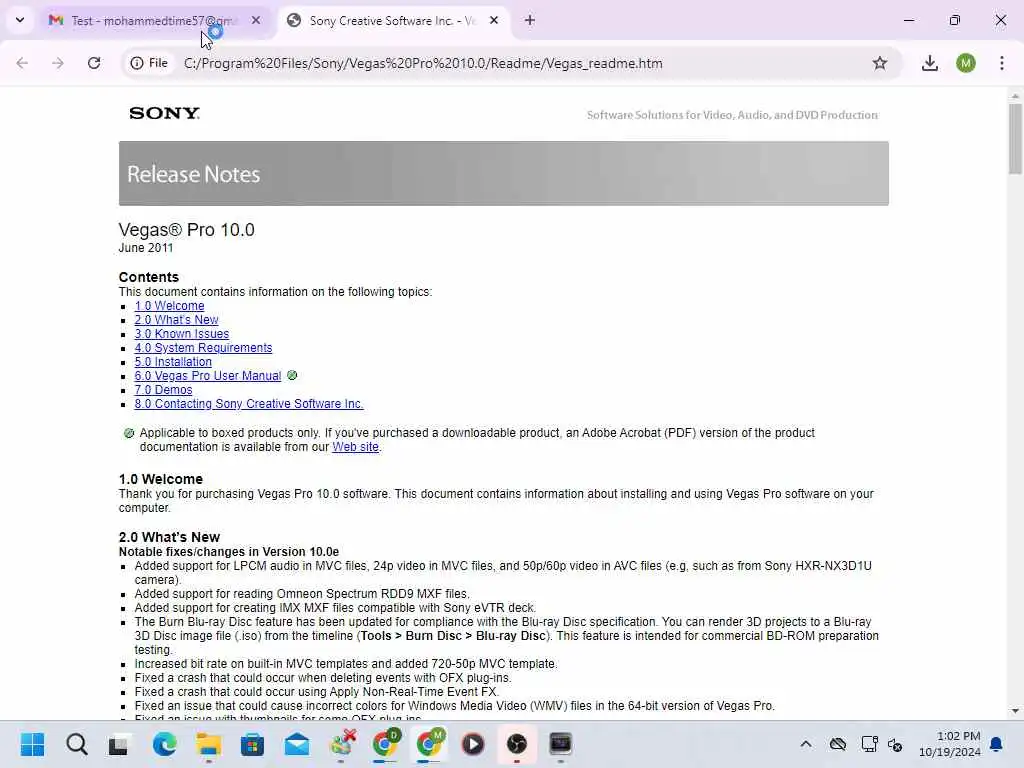The width and height of the screenshot is (1024, 768).
Task: Follow the Web site link
Action: click(x=355, y=447)
